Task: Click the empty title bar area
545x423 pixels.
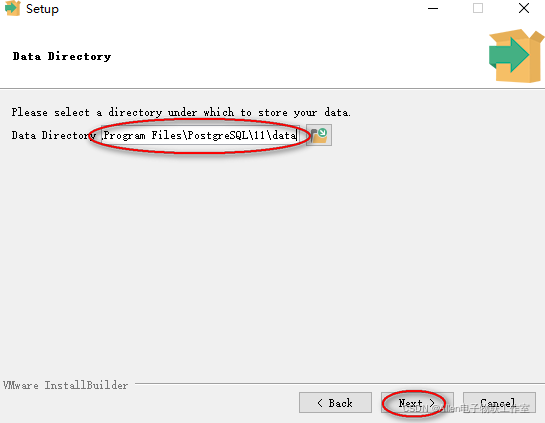Action: point(243,8)
